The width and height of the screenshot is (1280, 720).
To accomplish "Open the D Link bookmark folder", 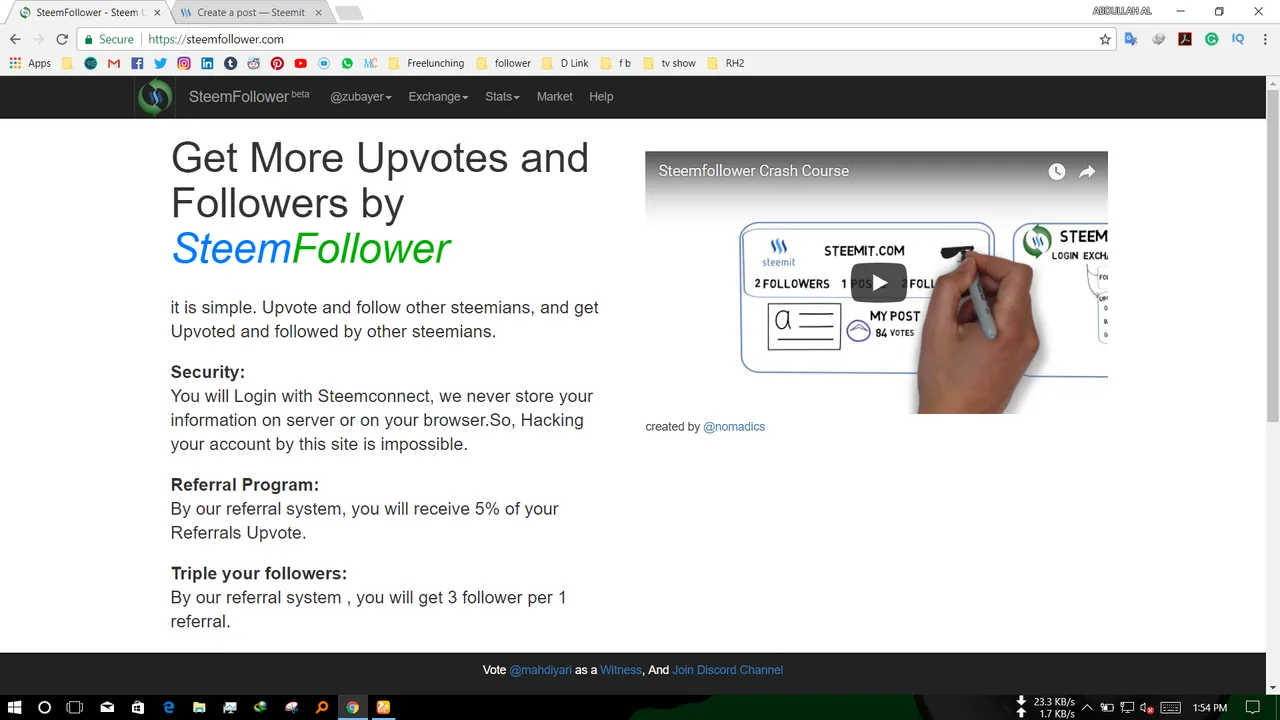I will pos(565,63).
